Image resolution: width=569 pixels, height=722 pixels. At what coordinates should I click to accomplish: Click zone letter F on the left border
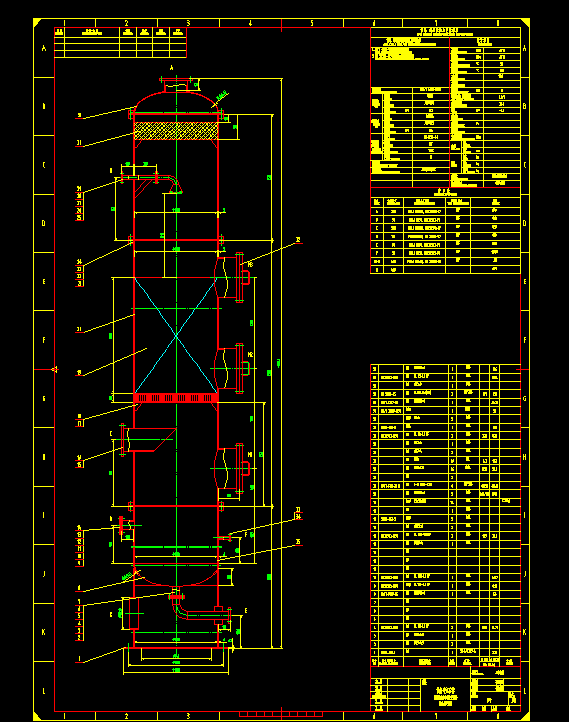44,340
